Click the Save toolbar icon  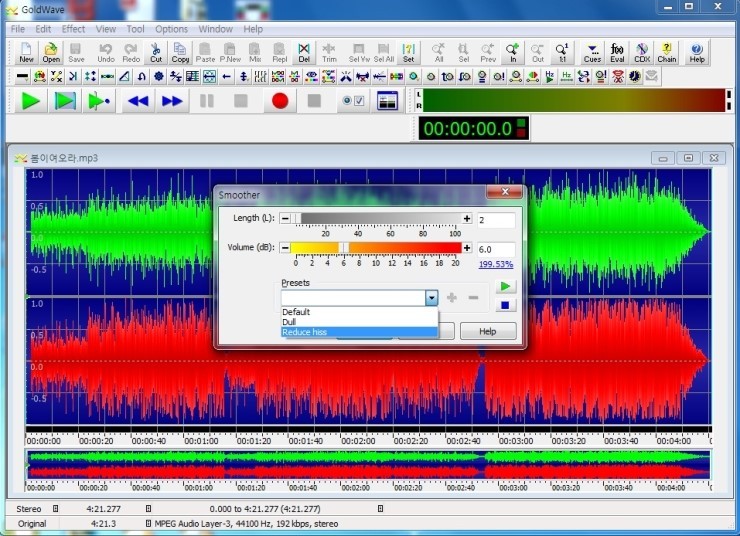coord(76,52)
